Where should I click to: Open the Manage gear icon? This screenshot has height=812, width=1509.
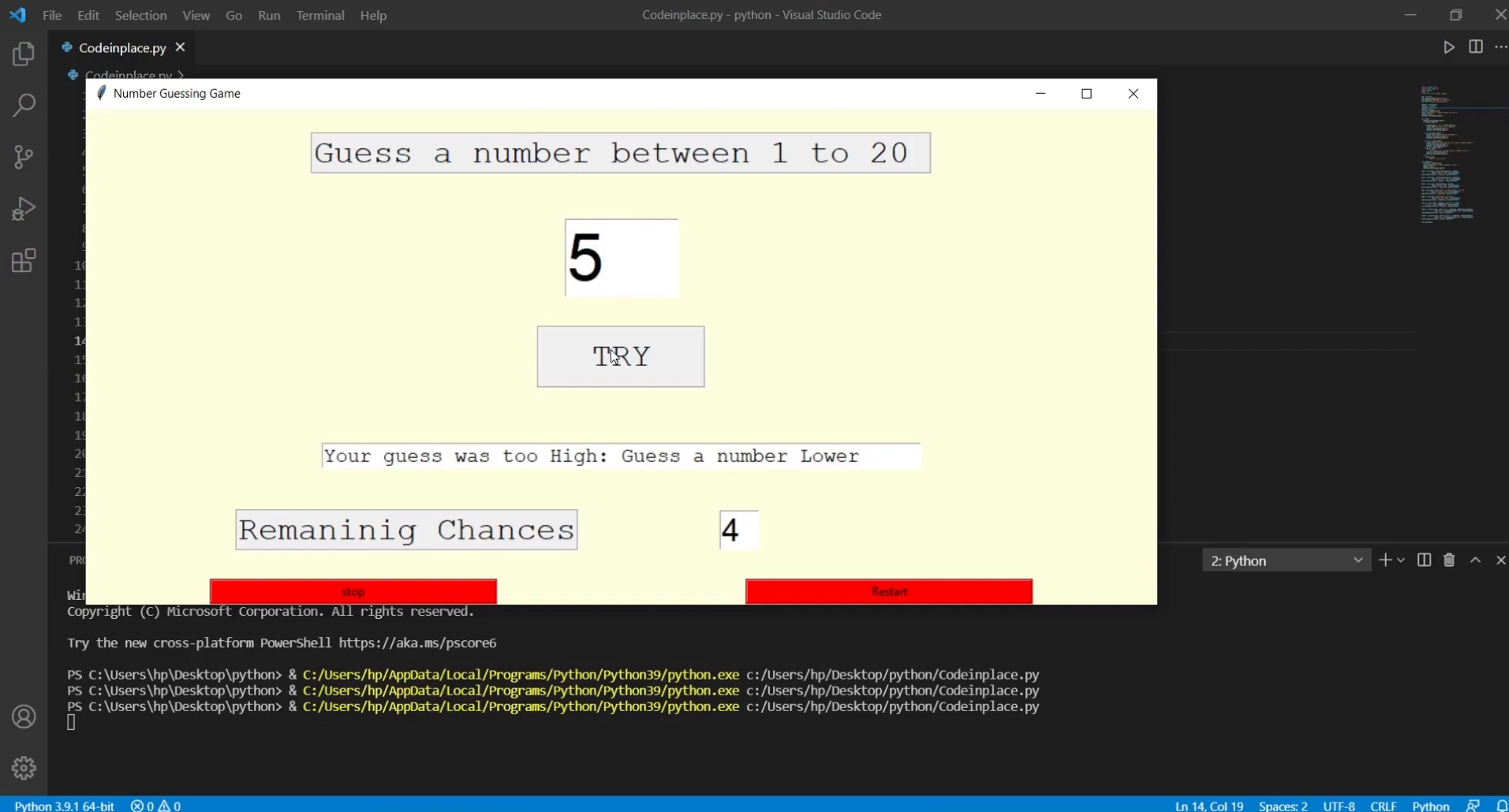[x=24, y=768]
